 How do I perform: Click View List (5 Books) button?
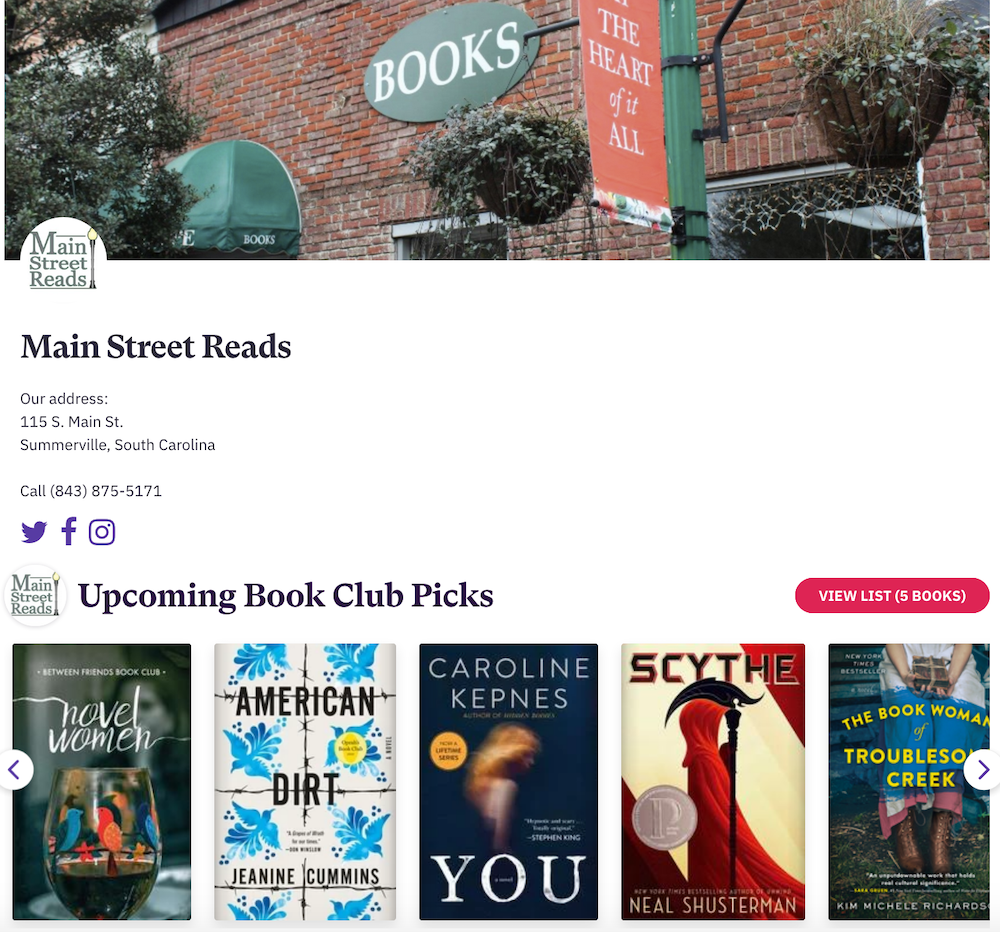point(892,596)
